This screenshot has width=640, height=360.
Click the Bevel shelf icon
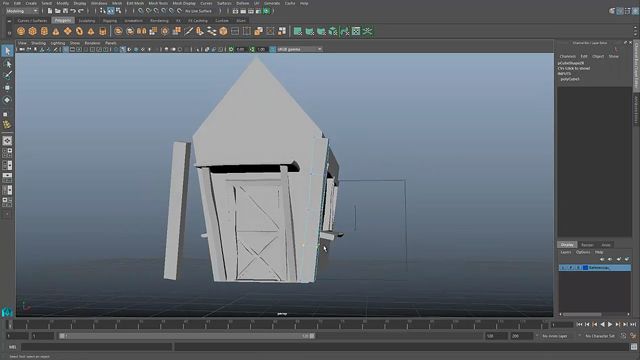pos(223,31)
